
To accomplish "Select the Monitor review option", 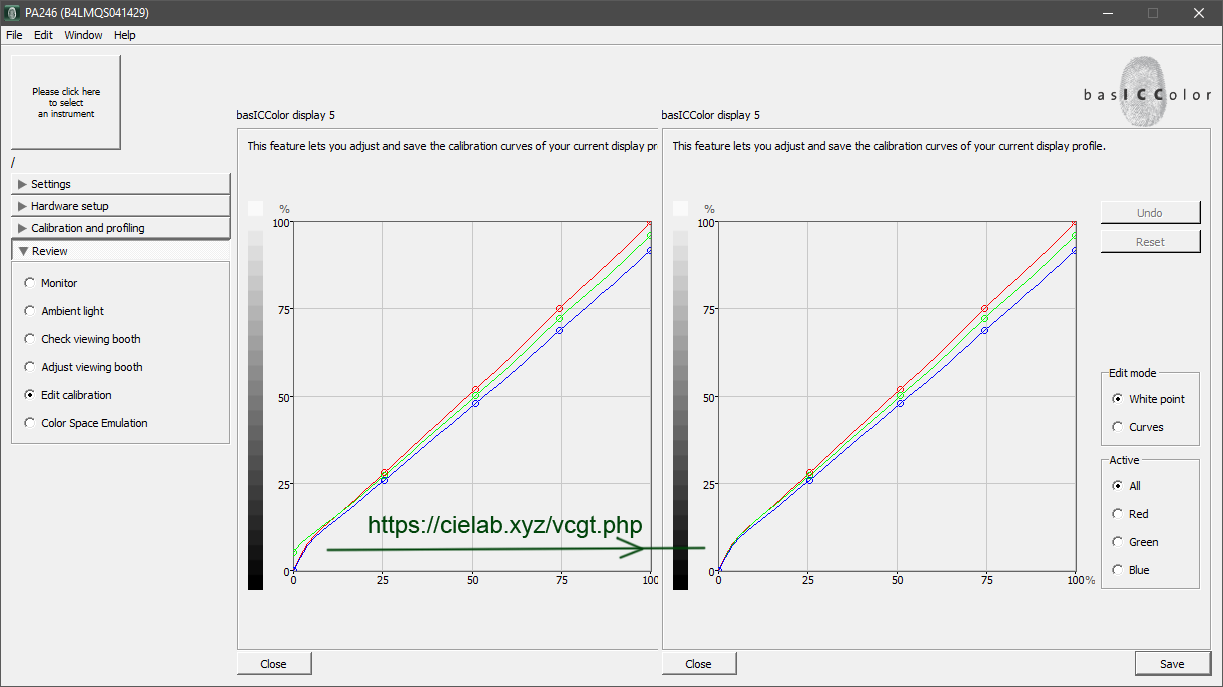I will (x=30, y=283).
